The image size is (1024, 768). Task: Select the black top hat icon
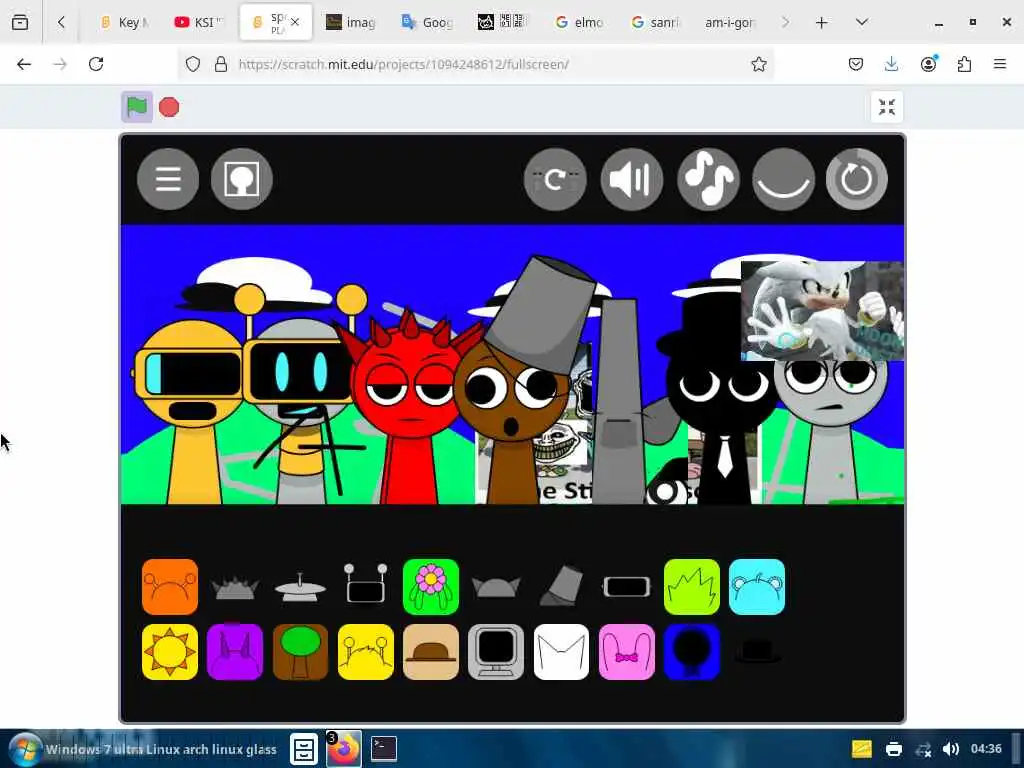coord(757,651)
